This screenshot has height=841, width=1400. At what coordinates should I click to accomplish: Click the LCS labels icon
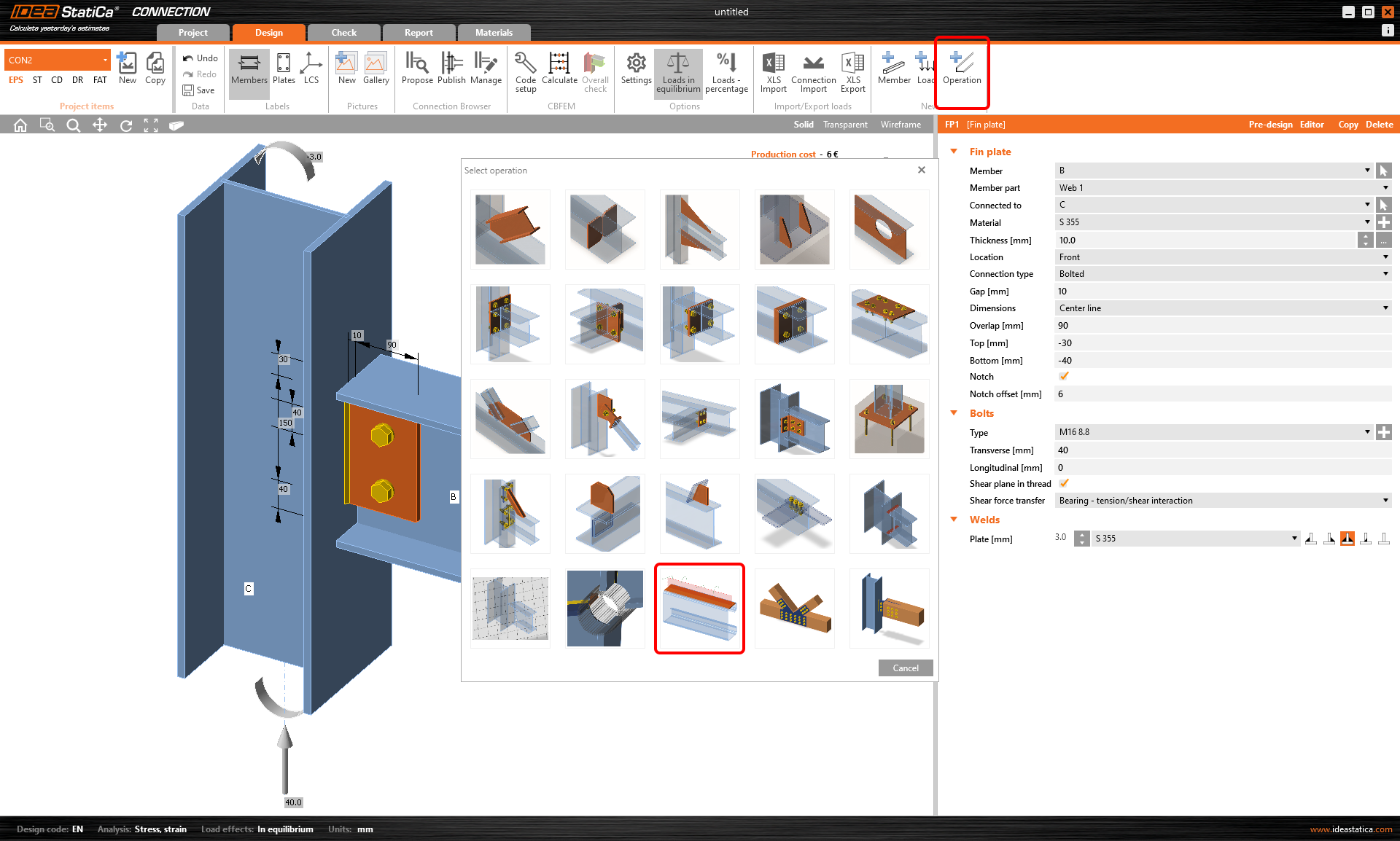(x=312, y=71)
